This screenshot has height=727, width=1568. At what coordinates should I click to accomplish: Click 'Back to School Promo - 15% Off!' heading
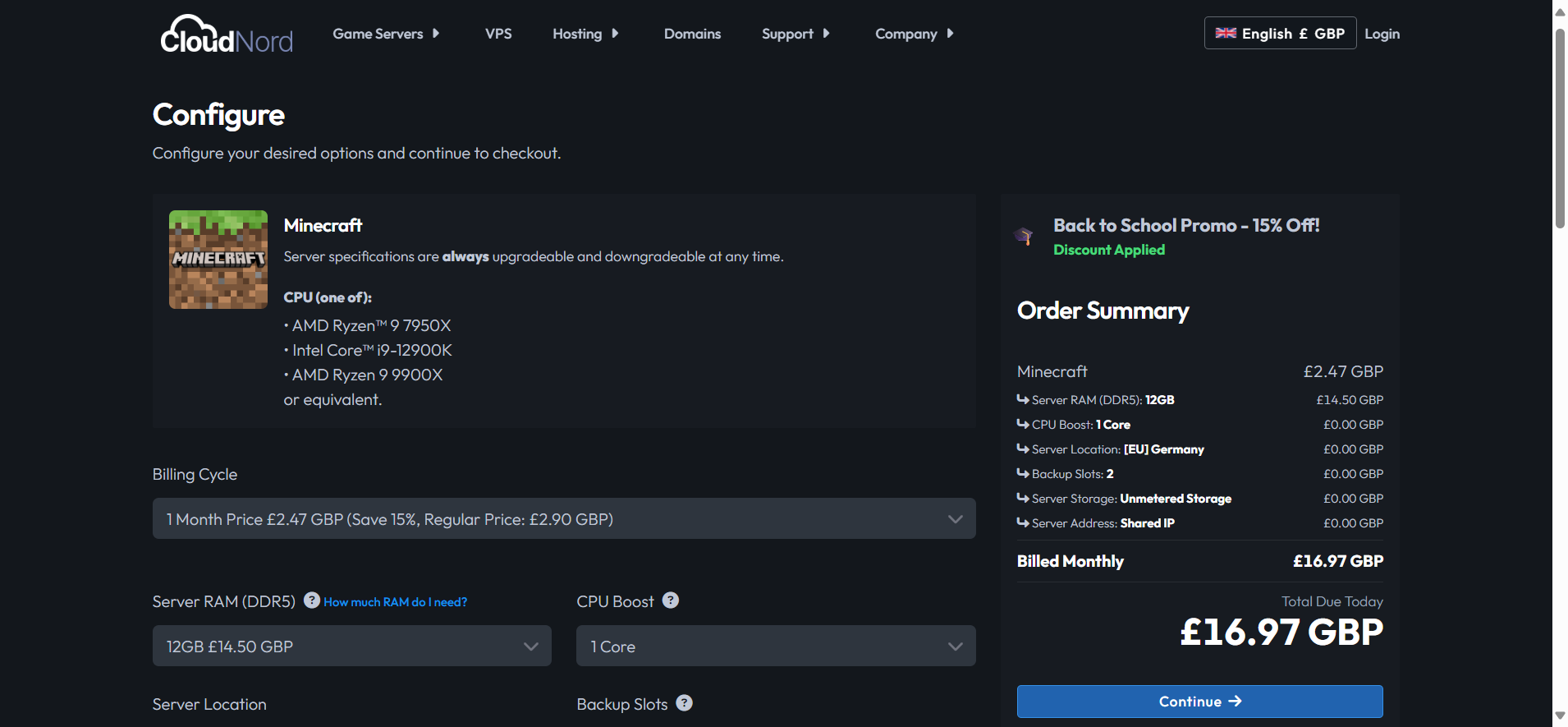[x=1186, y=225]
